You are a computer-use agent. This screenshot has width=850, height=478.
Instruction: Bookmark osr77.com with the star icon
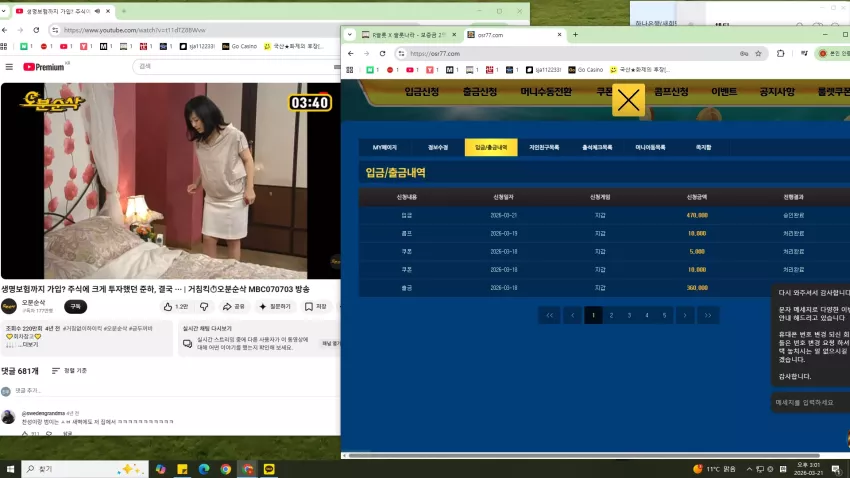coord(758,54)
